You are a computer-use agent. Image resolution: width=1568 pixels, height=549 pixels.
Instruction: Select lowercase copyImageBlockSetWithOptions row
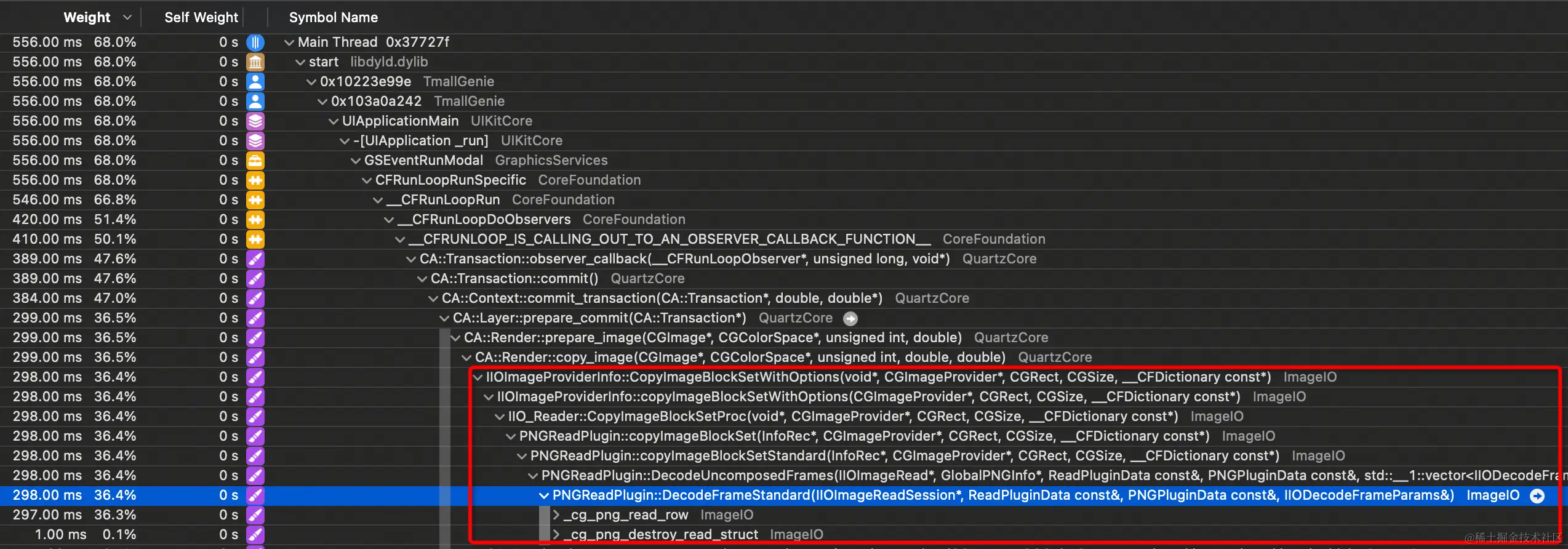coord(784,397)
